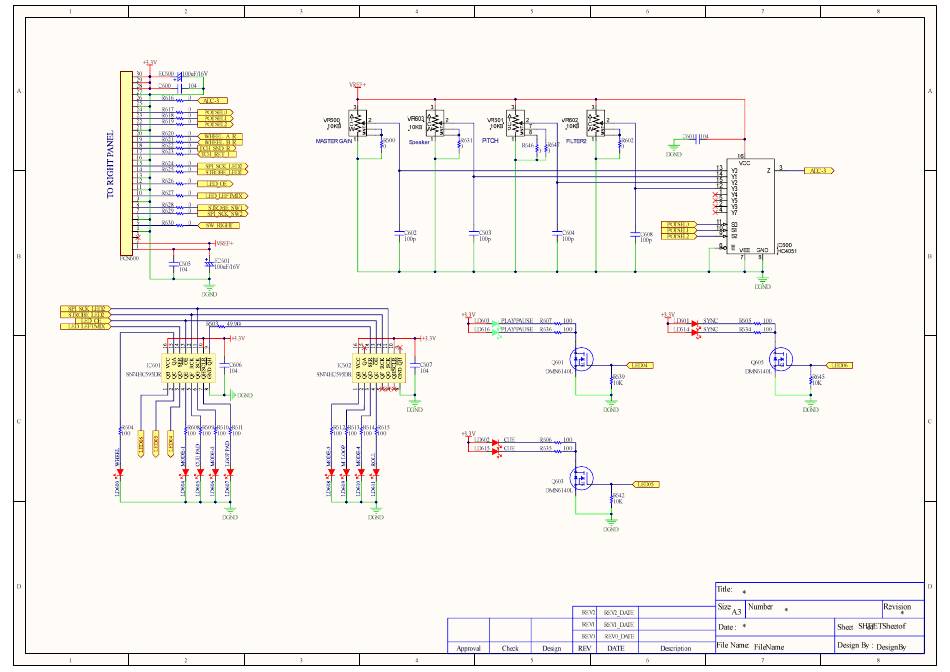Screen dimensions: 950x672
Task: Select the Q603 MOSFET symbol
Action: [581, 478]
